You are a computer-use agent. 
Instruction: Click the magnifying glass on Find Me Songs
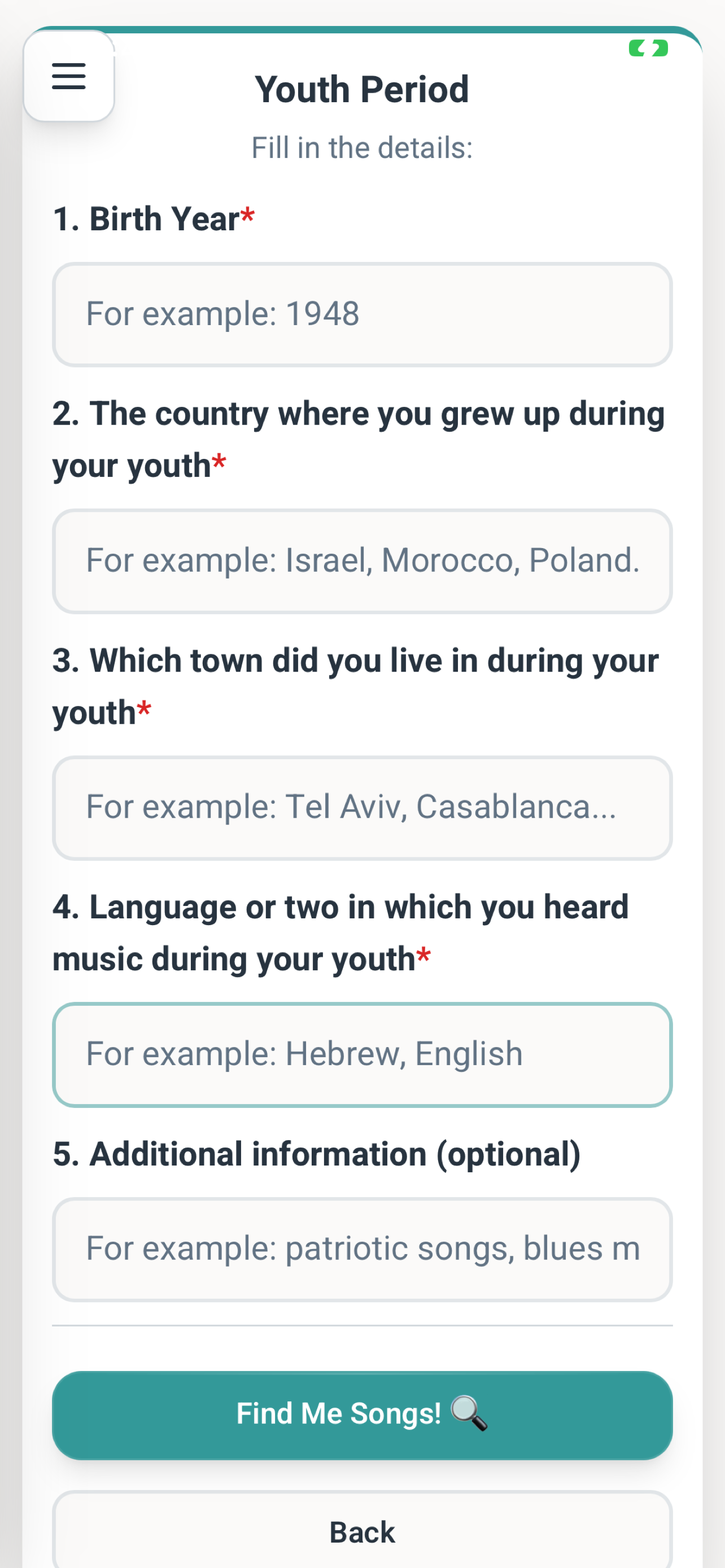(469, 1413)
